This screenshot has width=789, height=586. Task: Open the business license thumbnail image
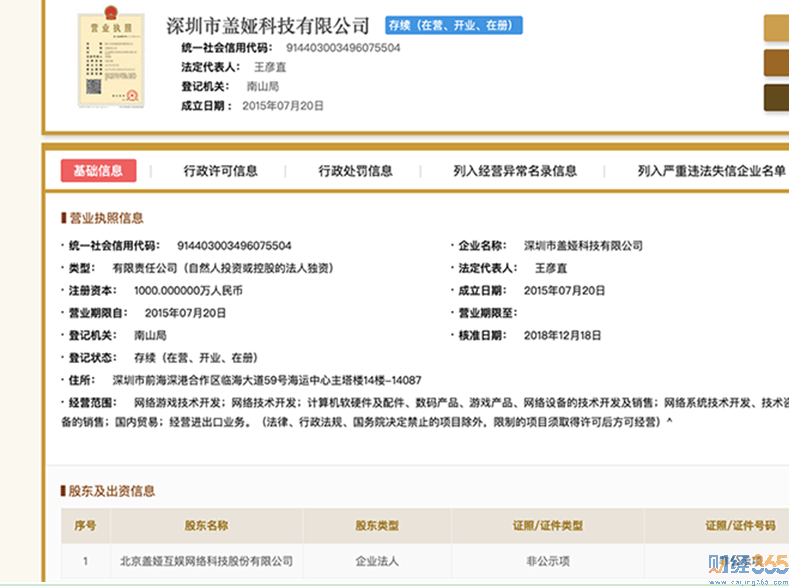pos(111,57)
